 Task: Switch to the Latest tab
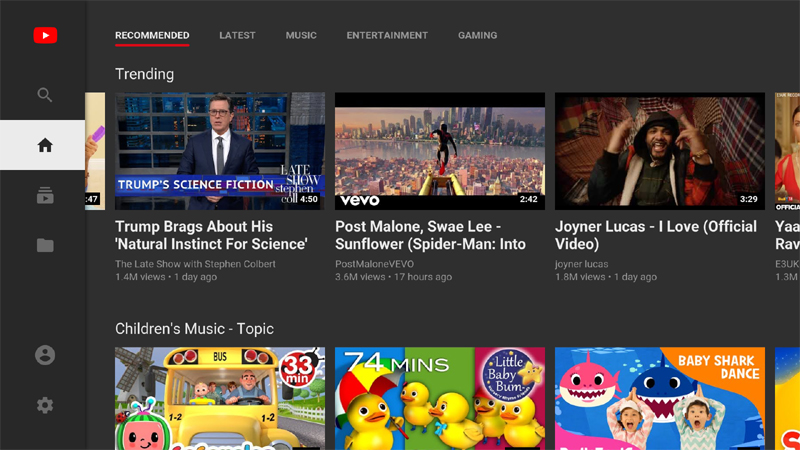pos(237,35)
